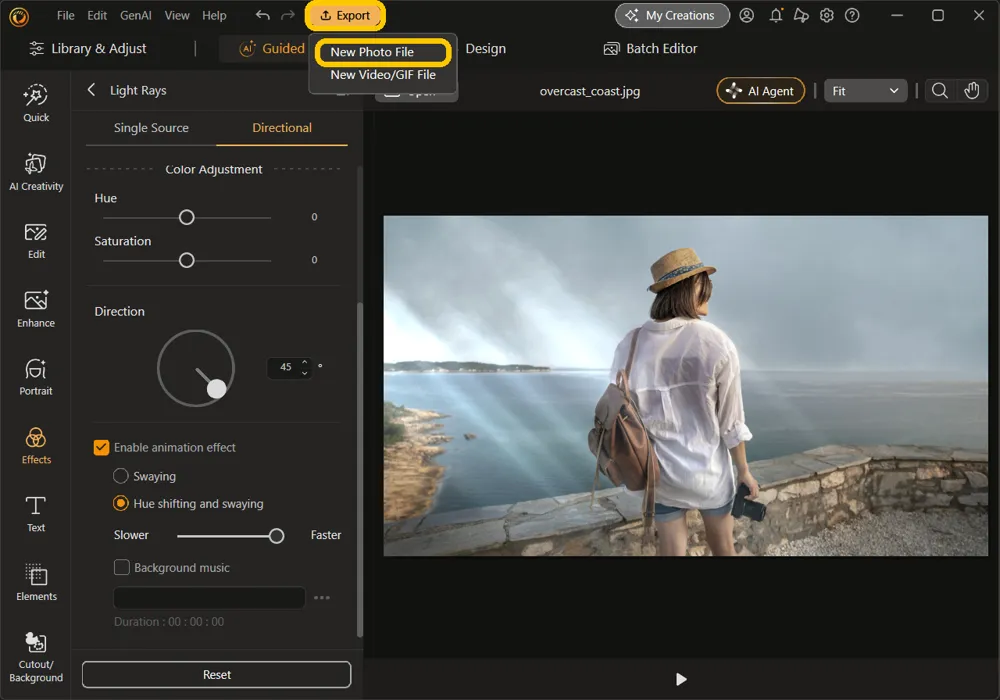Click the undo arrow icon
This screenshot has width=1000, height=700.
(262, 15)
